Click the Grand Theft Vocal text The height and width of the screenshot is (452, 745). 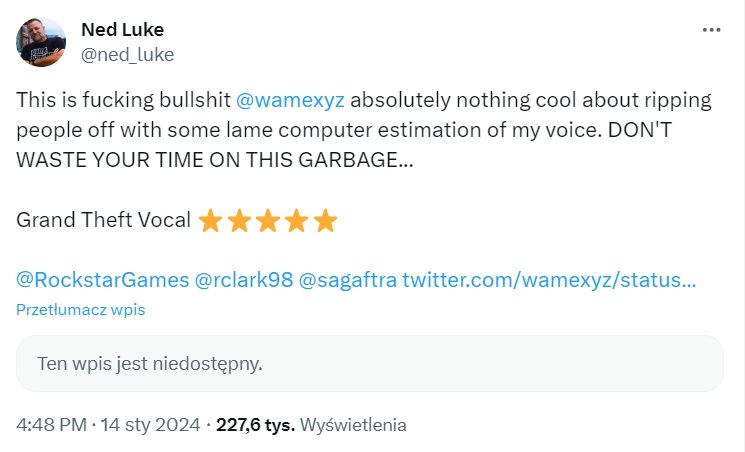tap(103, 220)
